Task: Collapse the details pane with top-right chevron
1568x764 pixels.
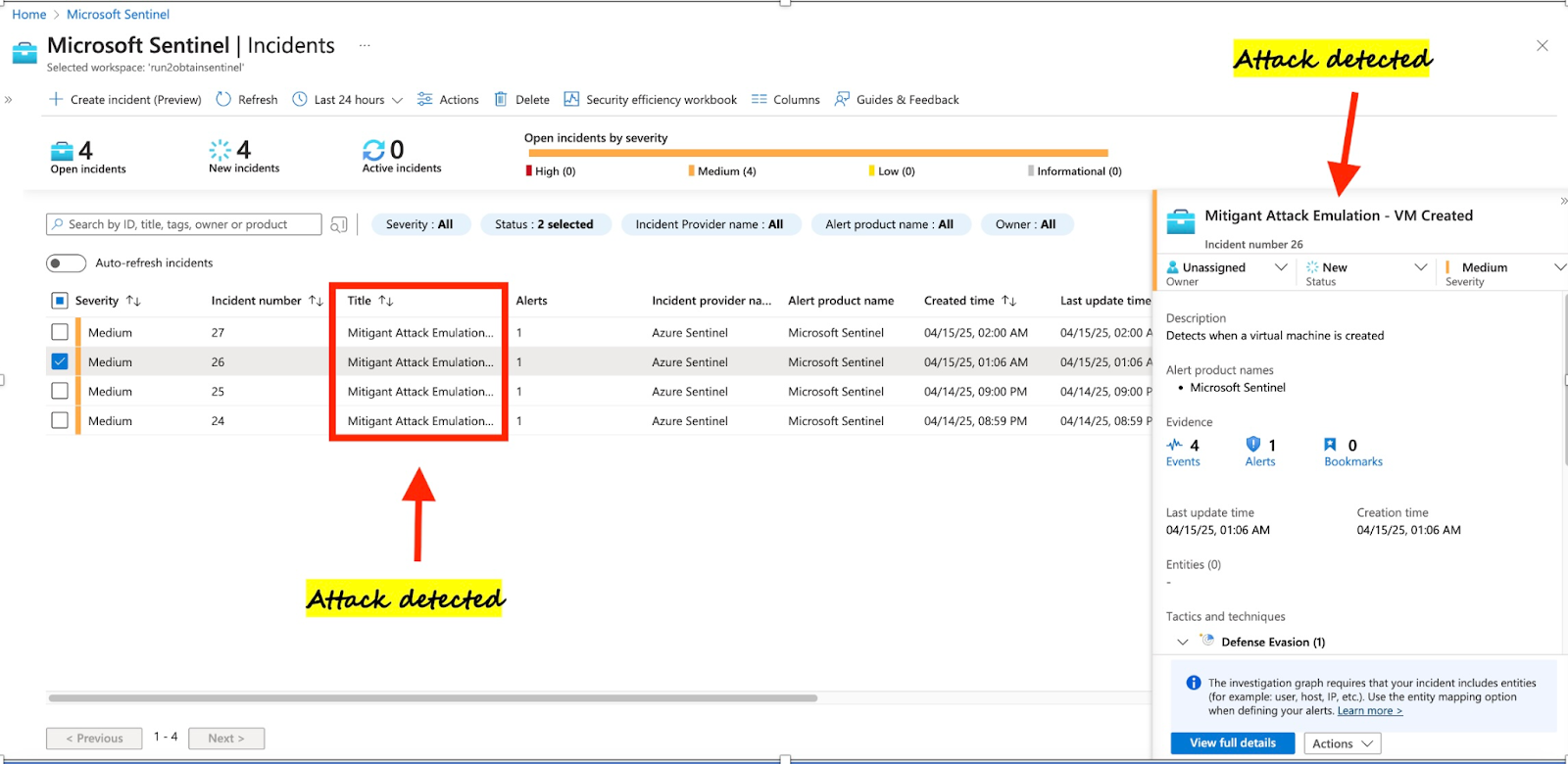Action: tap(1563, 201)
